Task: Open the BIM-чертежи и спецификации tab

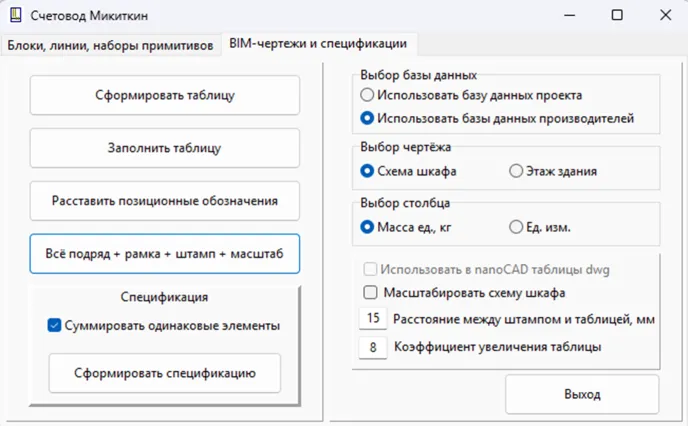Action: [317, 43]
